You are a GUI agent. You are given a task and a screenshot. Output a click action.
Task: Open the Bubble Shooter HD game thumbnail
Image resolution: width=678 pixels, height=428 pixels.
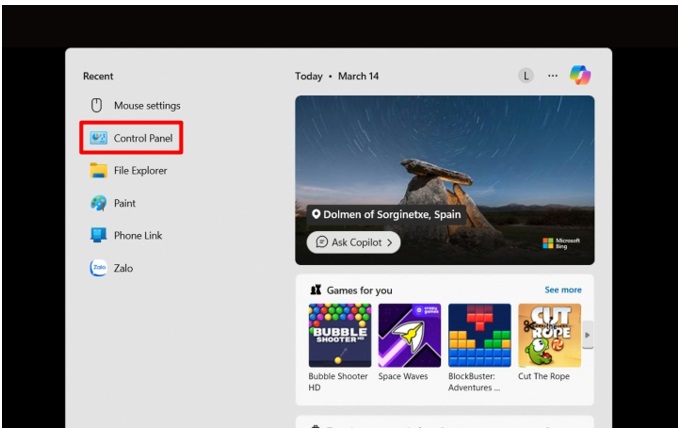point(339,335)
